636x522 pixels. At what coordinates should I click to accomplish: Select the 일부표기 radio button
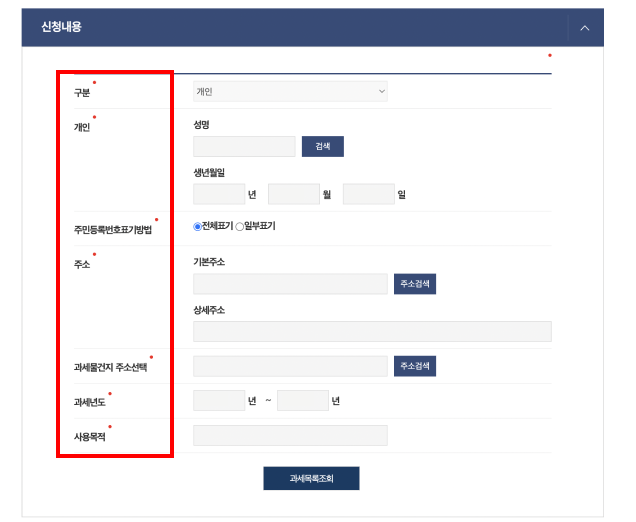pos(239,226)
